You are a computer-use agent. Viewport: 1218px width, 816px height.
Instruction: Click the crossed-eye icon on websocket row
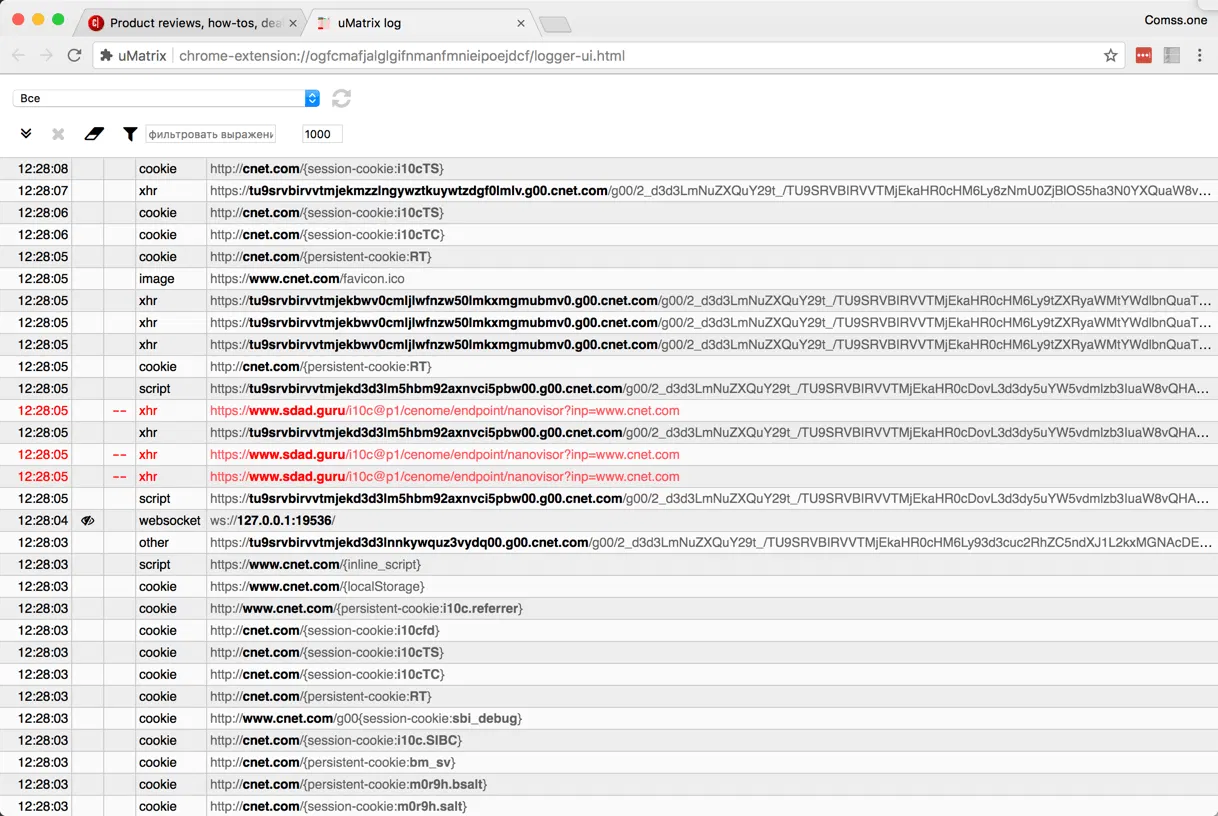(88, 521)
